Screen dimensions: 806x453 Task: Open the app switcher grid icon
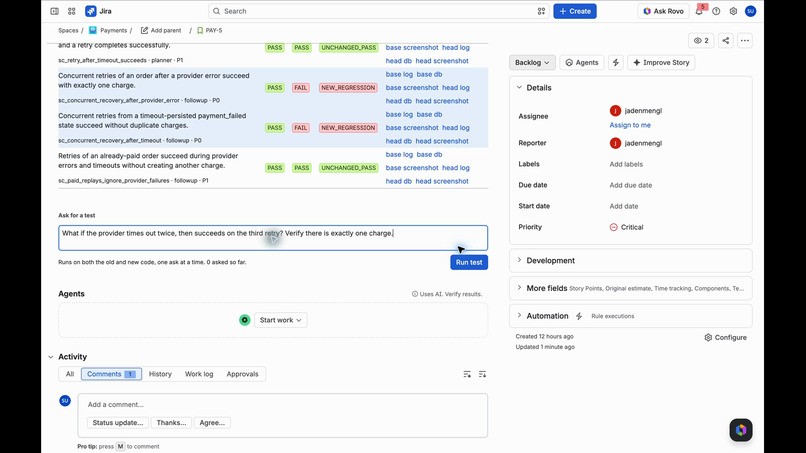pyautogui.click(x=71, y=11)
